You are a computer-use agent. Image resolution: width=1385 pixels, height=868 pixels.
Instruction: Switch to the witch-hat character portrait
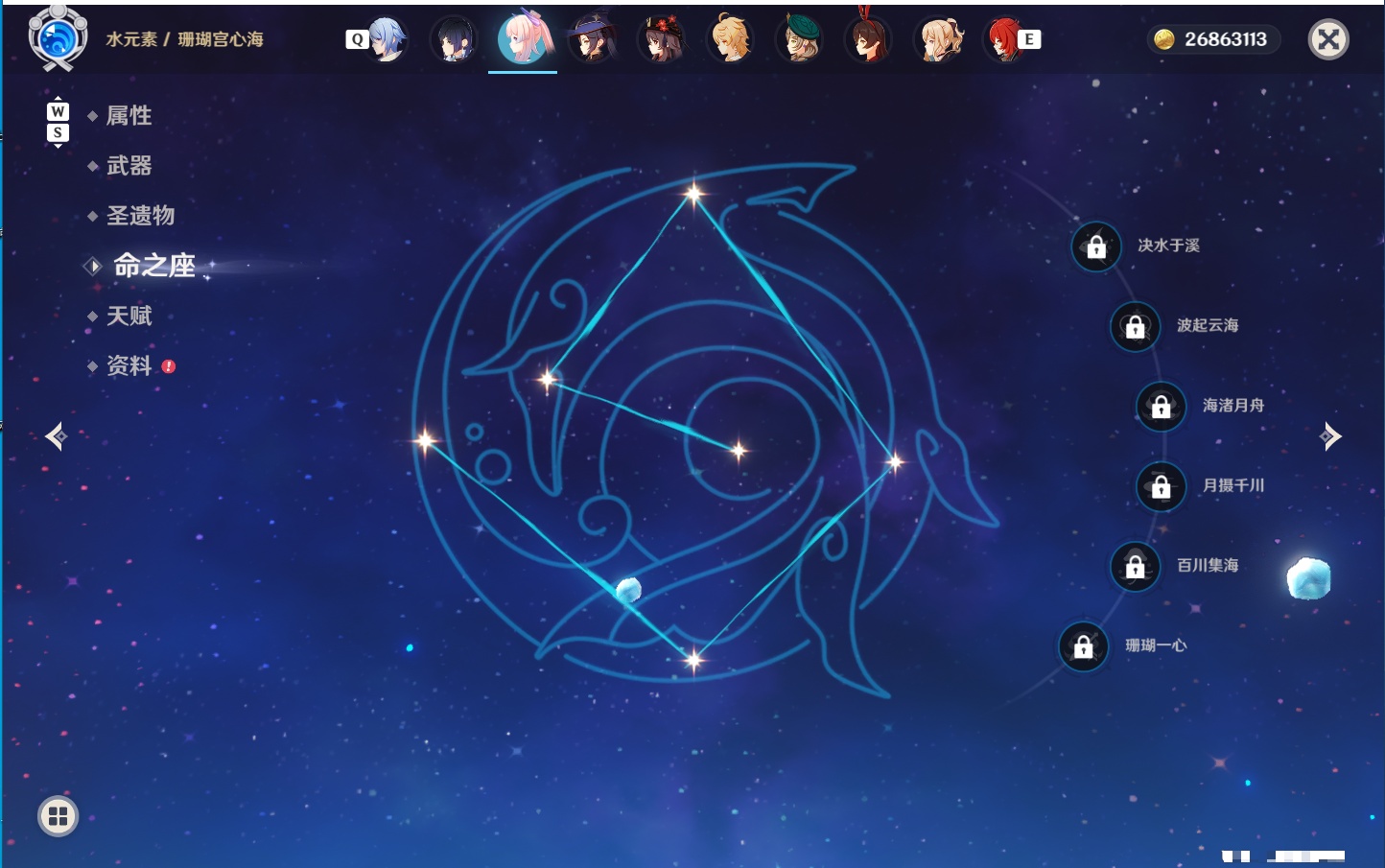[x=591, y=38]
